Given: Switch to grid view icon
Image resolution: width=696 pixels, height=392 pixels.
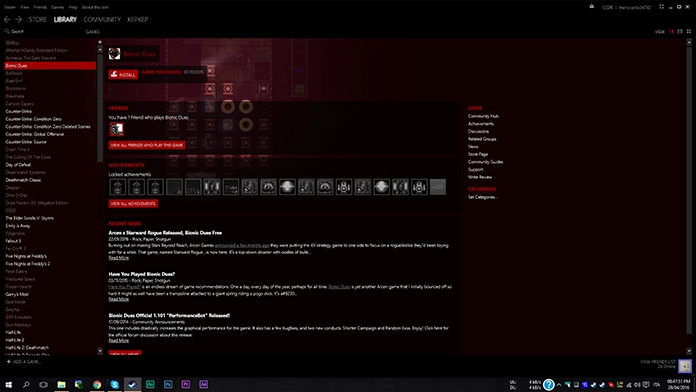Looking at the screenshot, I should 689,32.
